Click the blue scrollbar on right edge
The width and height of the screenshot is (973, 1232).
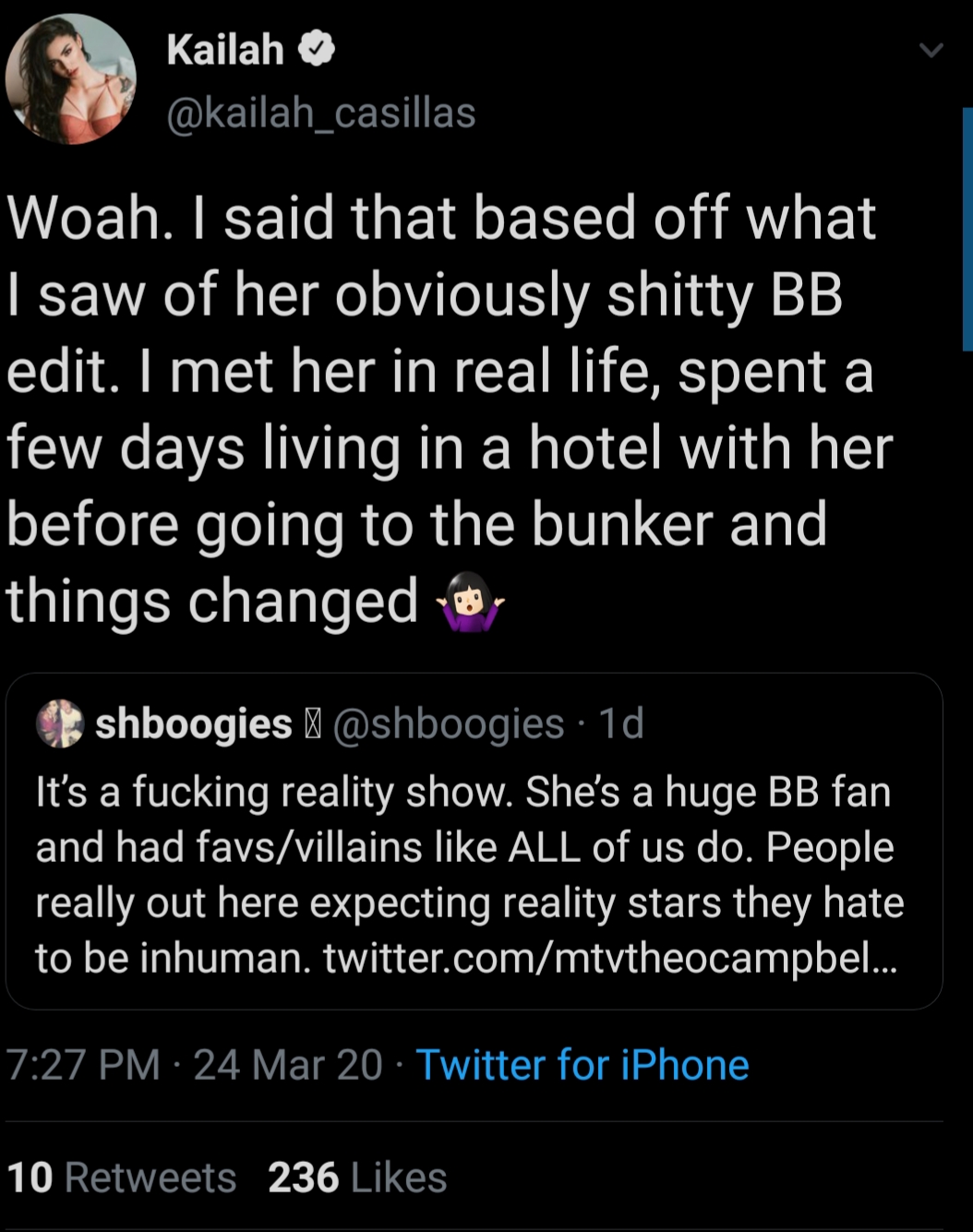(x=967, y=229)
